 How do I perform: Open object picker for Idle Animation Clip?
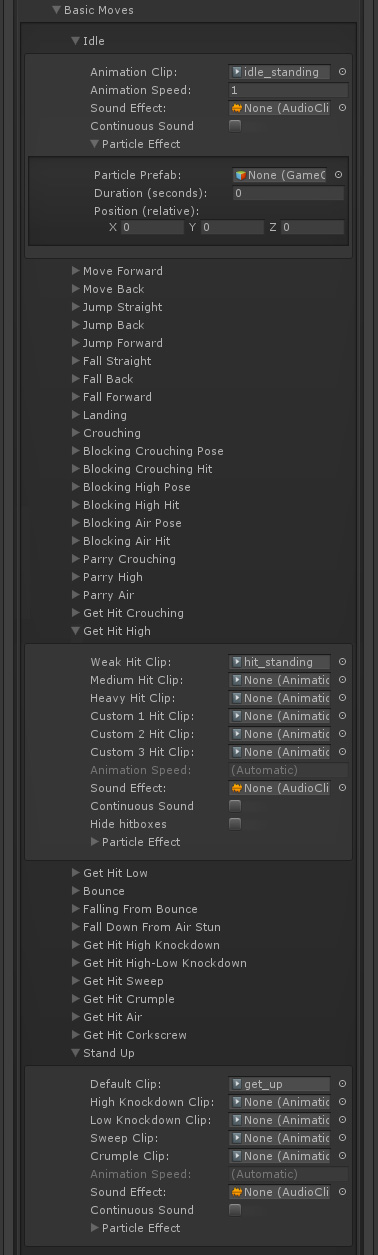[x=342, y=72]
